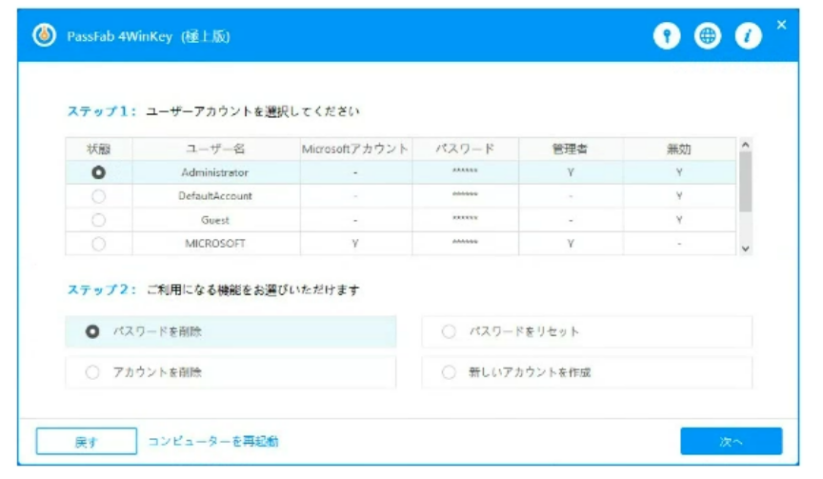
Task: Click the パスワード column header
Action: click(x=465, y=149)
